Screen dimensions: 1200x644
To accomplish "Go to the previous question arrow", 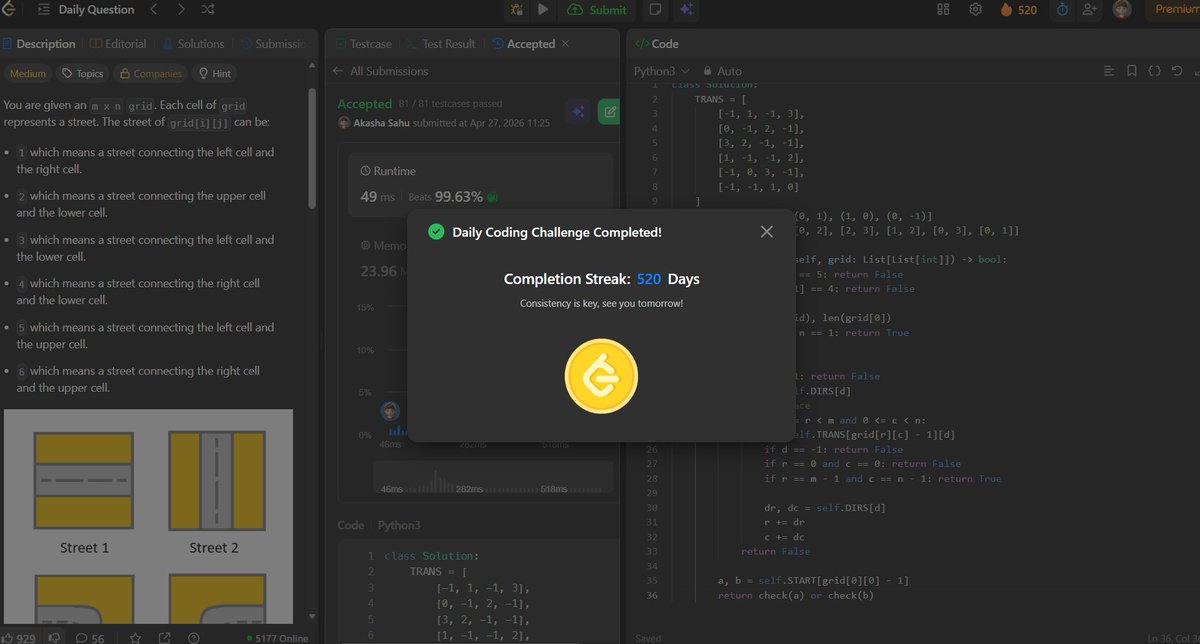I will [x=153, y=10].
